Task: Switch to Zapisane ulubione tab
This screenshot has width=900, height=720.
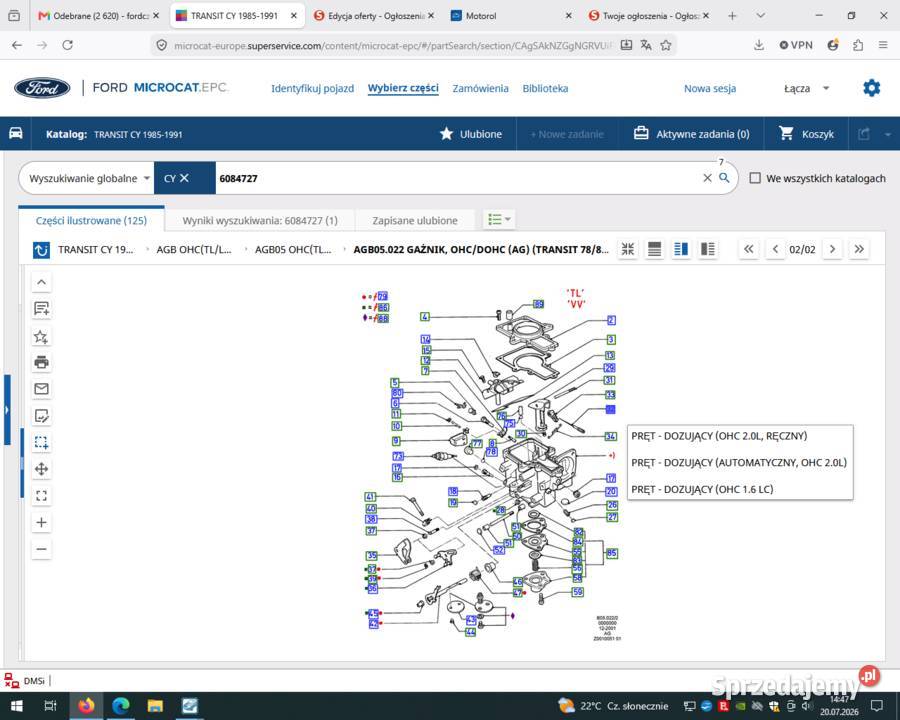Action: click(x=415, y=220)
